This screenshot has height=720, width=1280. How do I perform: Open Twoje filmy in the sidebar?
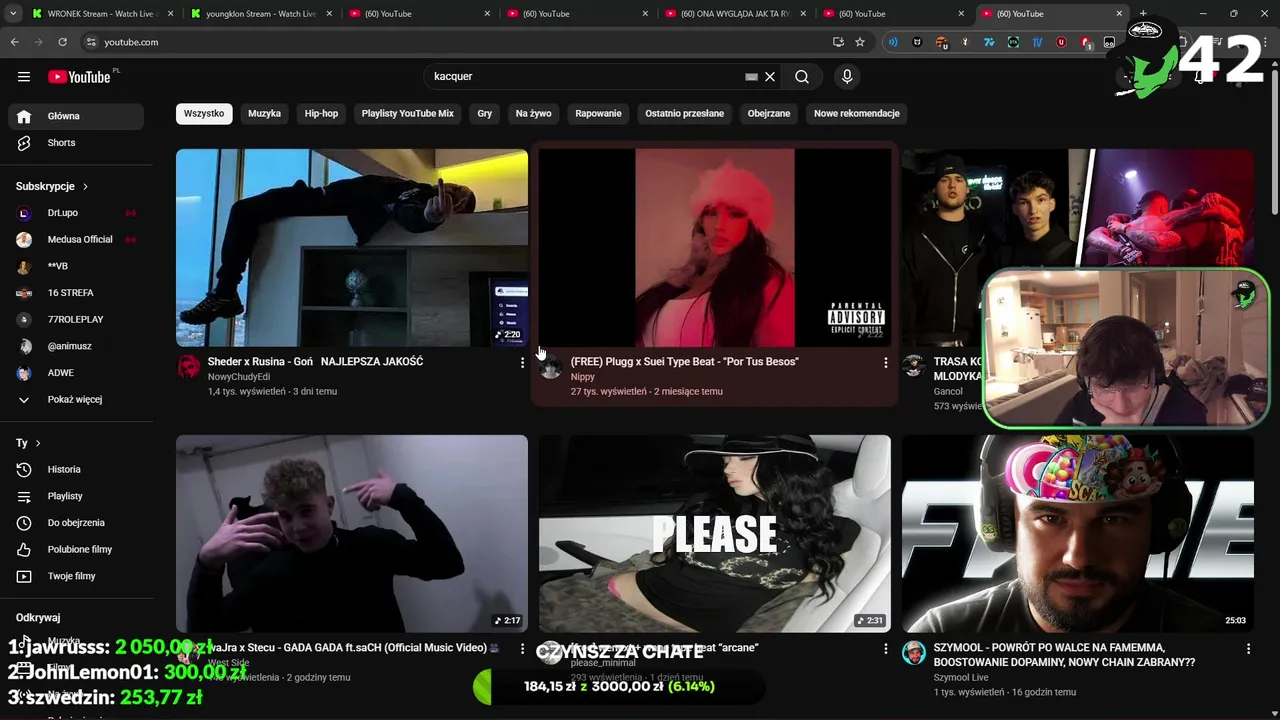pos(76,576)
